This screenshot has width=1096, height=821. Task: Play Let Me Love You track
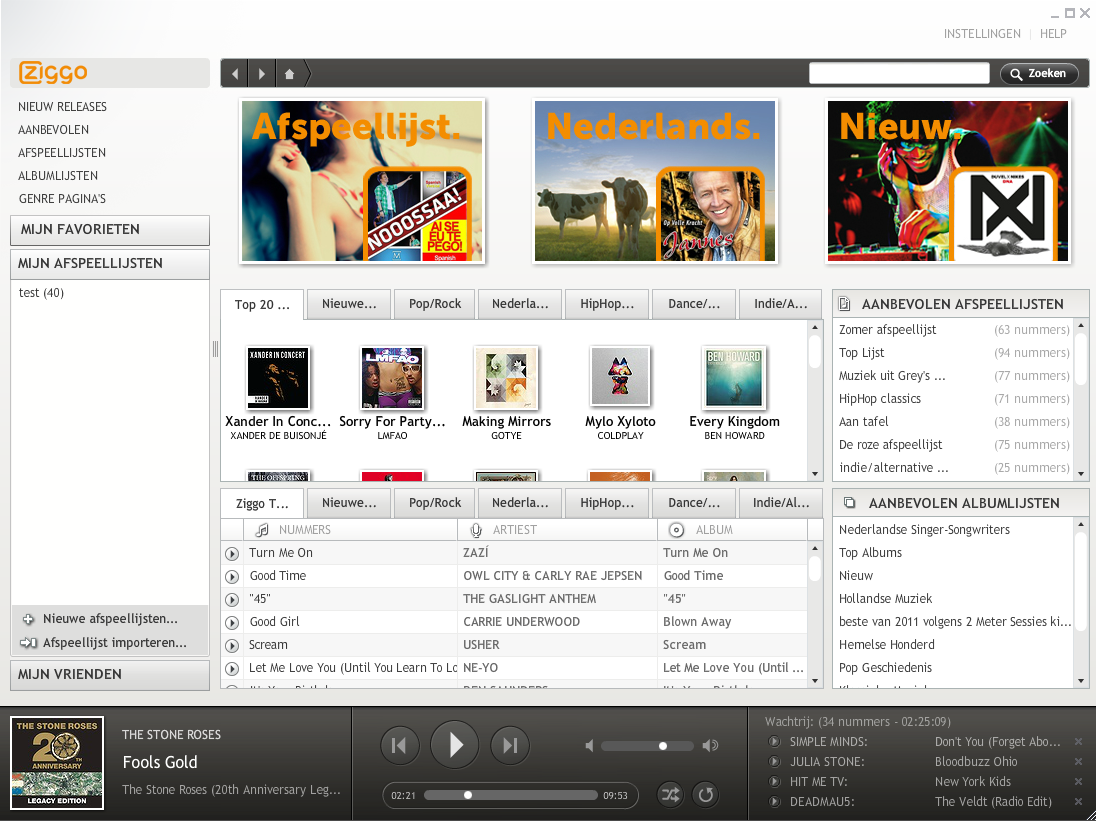[x=232, y=669]
